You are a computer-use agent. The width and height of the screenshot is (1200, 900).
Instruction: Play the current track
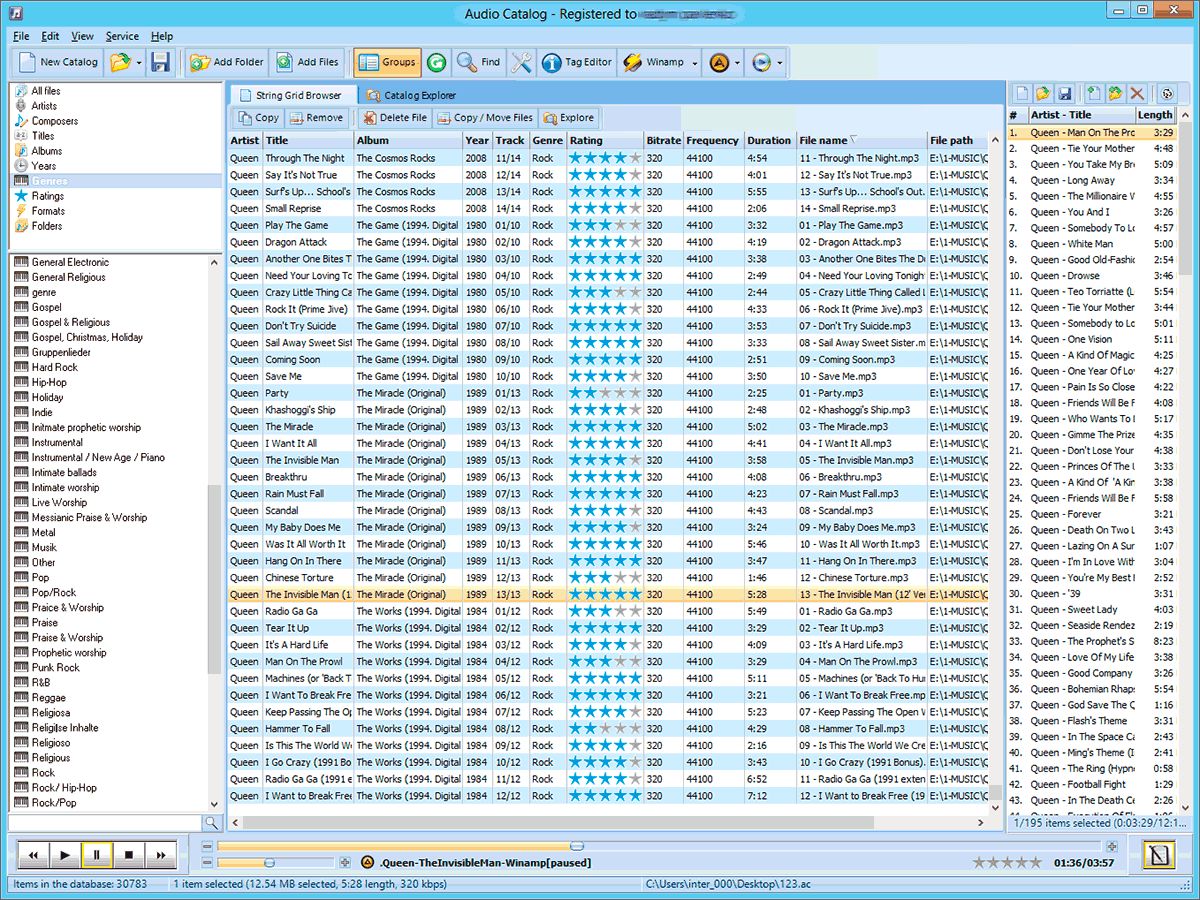[x=65, y=855]
